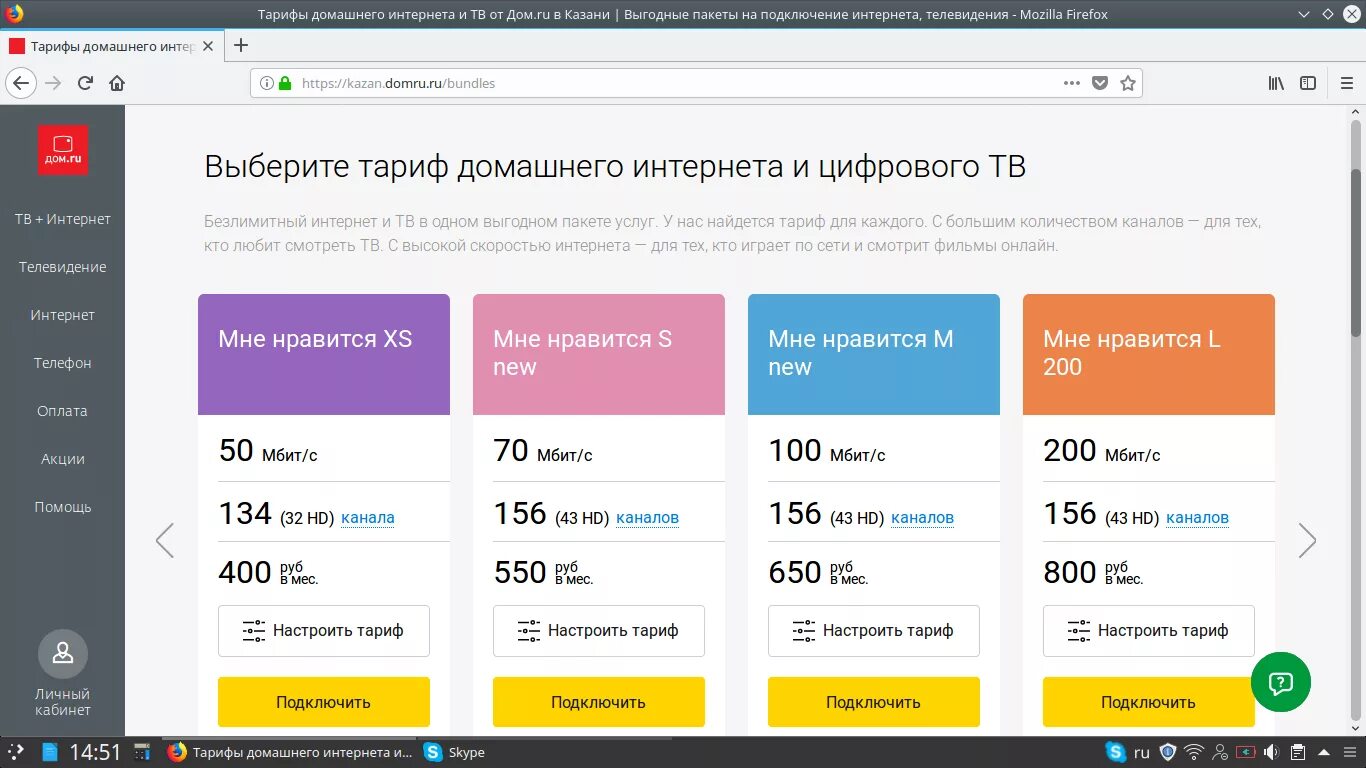Open the KDE application launcher icon
This screenshot has height=768, width=1366.
tap(15, 752)
